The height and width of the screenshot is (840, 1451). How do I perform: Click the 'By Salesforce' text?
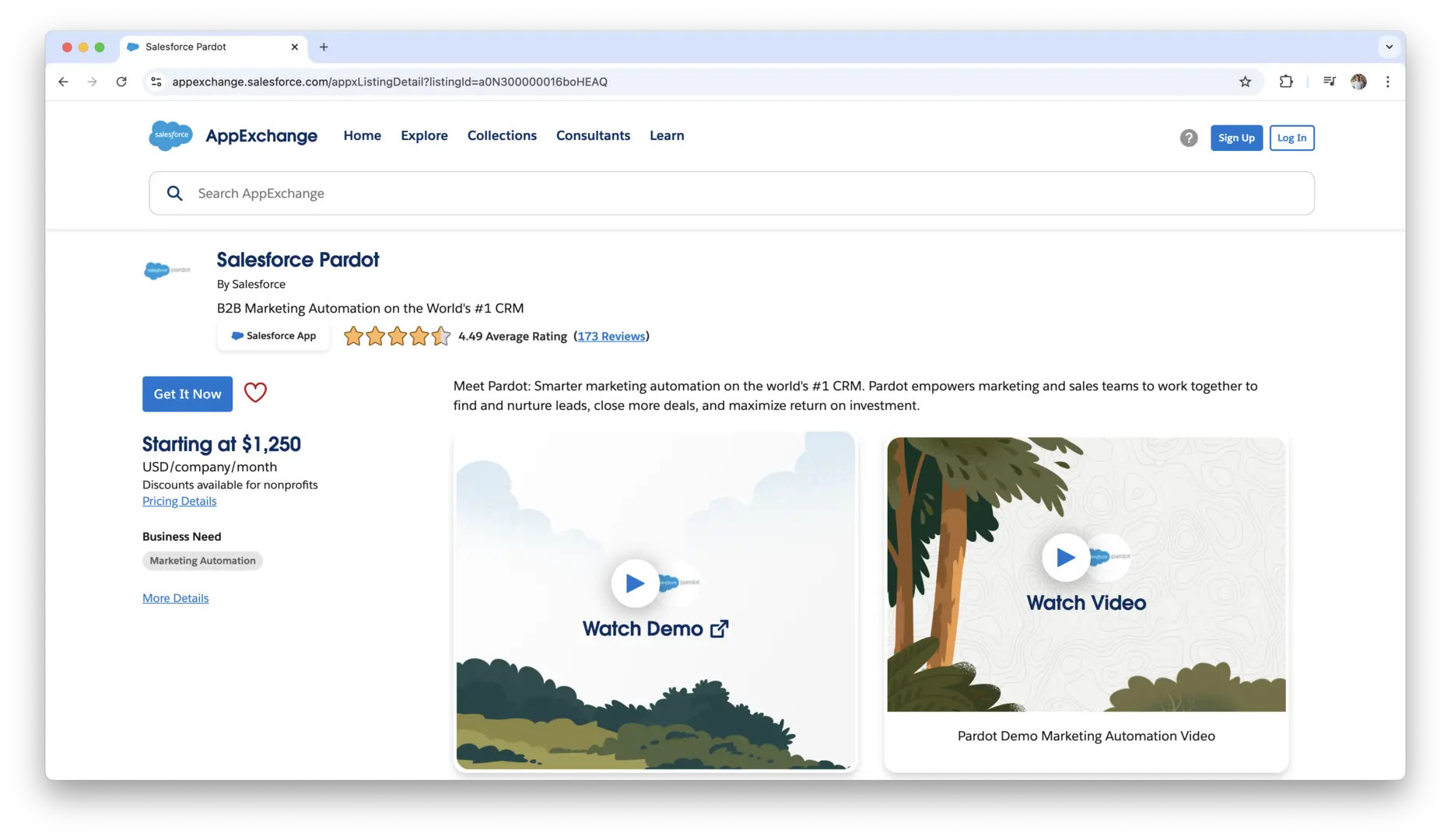(251, 285)
